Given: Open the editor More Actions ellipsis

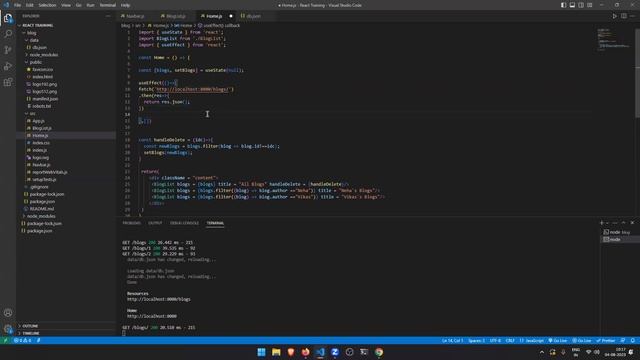Looking at the screenshot, I should [x=632, y=16].
